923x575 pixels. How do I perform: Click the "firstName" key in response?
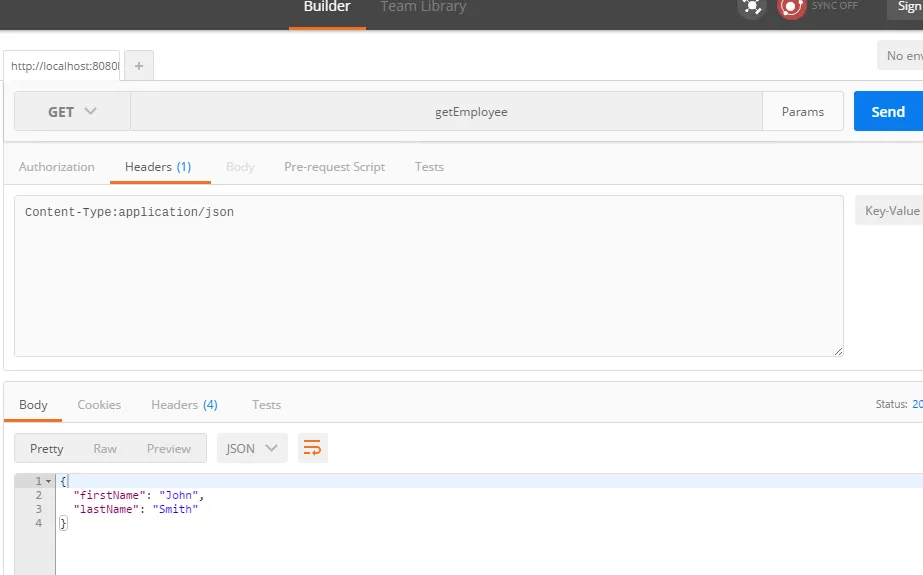[109, 495]
